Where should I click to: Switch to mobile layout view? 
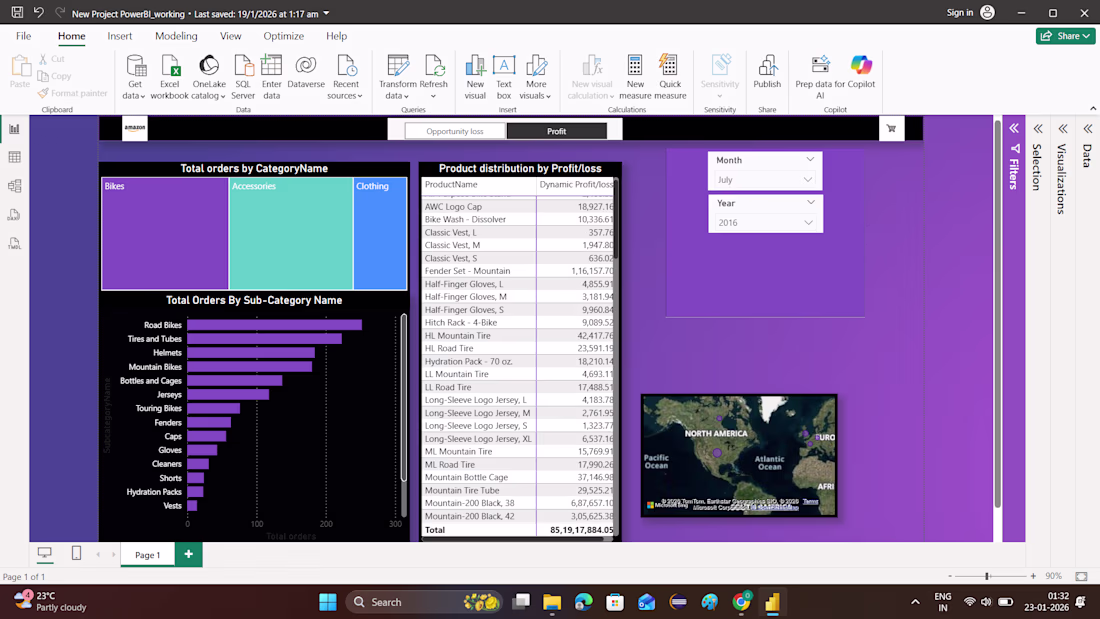point(76,554)
